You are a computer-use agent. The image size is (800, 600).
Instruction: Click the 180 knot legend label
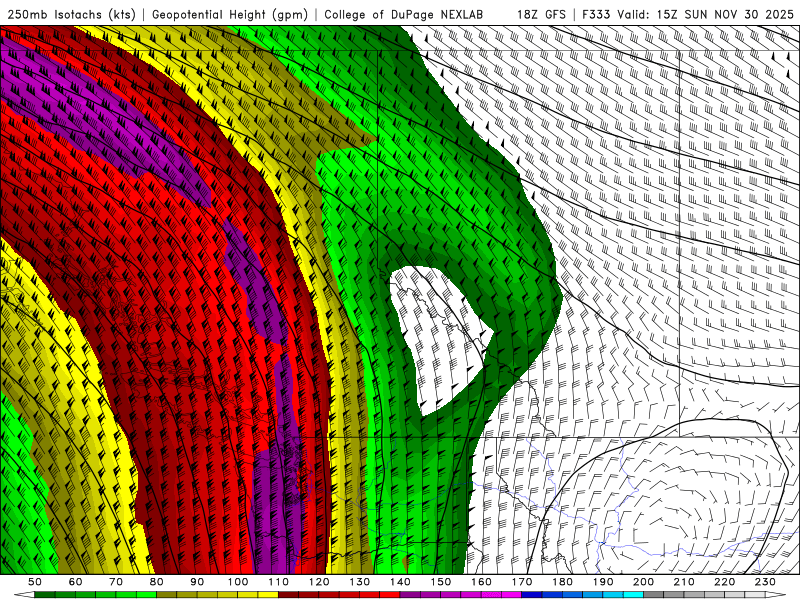562,582
